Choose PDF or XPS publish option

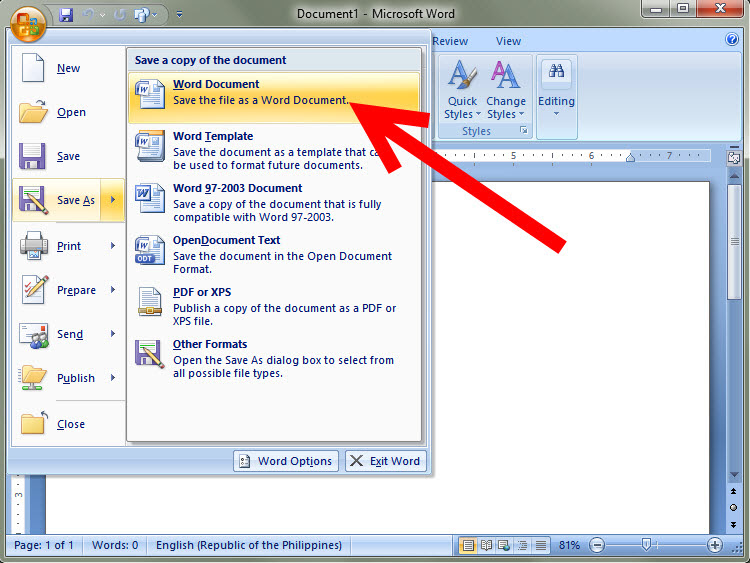(274, 307)
